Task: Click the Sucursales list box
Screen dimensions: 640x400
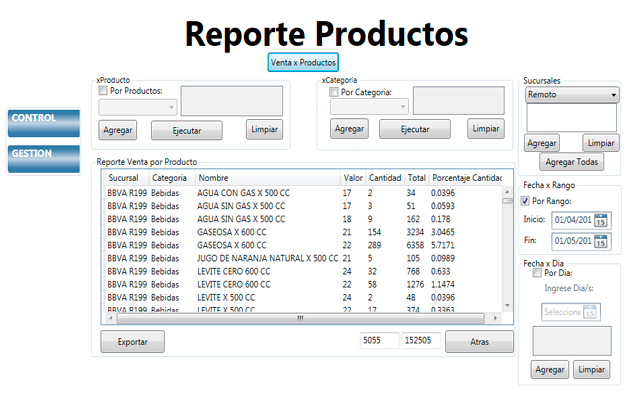Action: click(x=571, y=118)
